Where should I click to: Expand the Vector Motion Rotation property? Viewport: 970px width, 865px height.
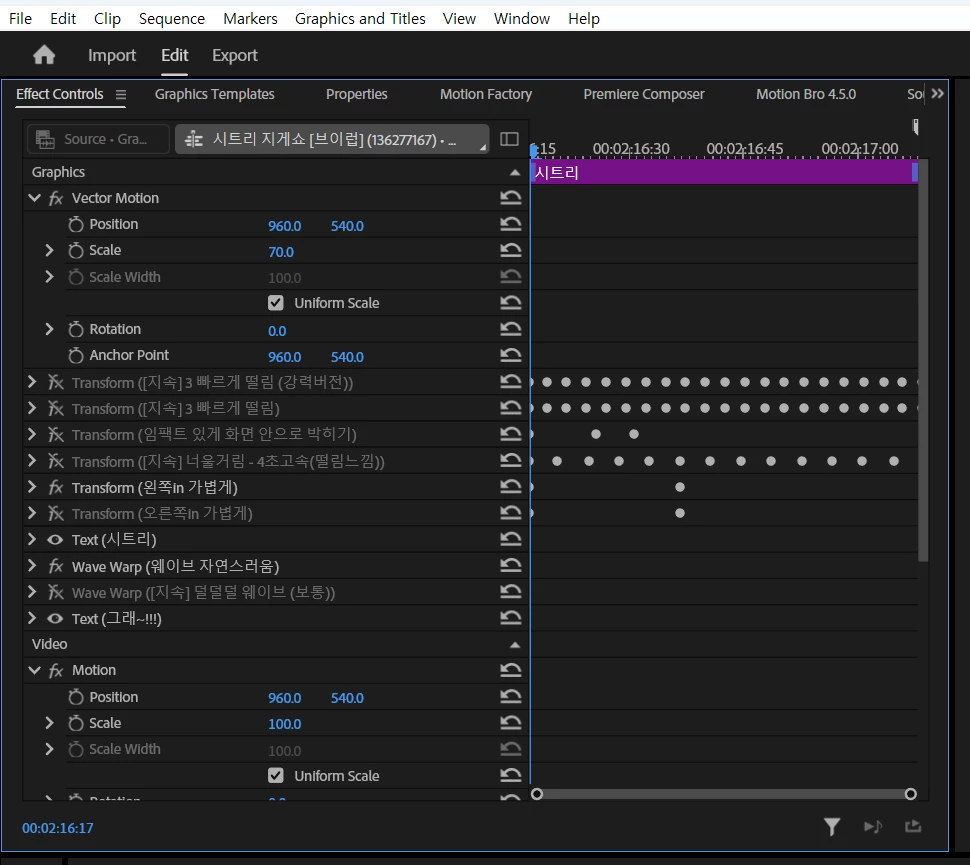pos(49,329)
